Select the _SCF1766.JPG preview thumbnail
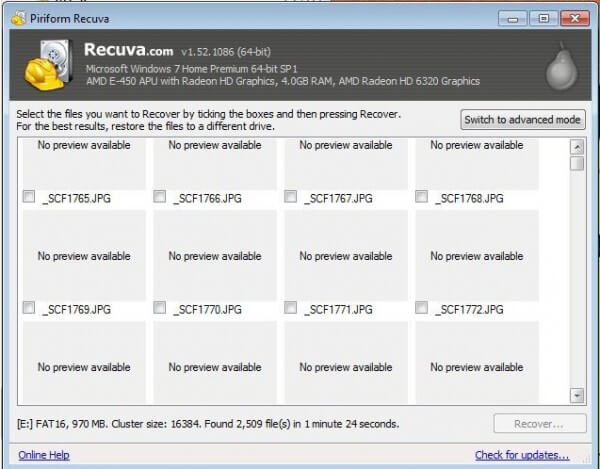Screen dimensions: 600x469 coord(215,164)
